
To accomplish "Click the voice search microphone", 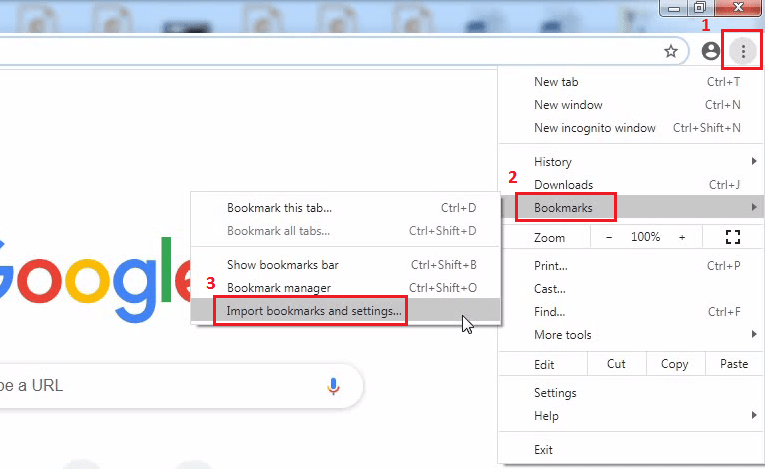I will [333, 386].
